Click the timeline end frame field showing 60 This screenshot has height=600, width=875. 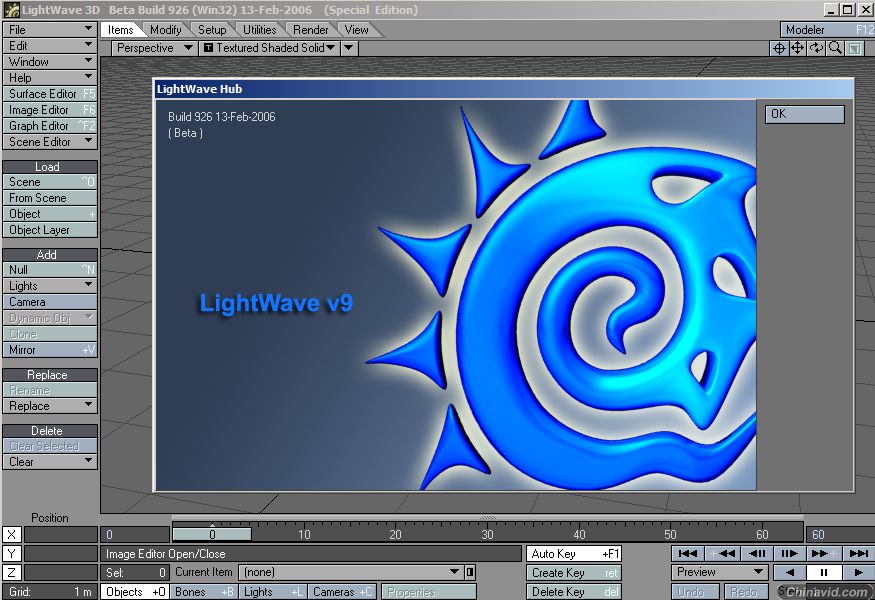click(840, 535)
